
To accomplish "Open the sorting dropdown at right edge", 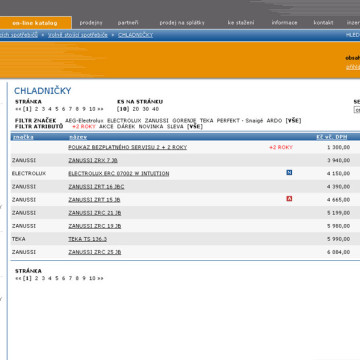I will [357, 110].
